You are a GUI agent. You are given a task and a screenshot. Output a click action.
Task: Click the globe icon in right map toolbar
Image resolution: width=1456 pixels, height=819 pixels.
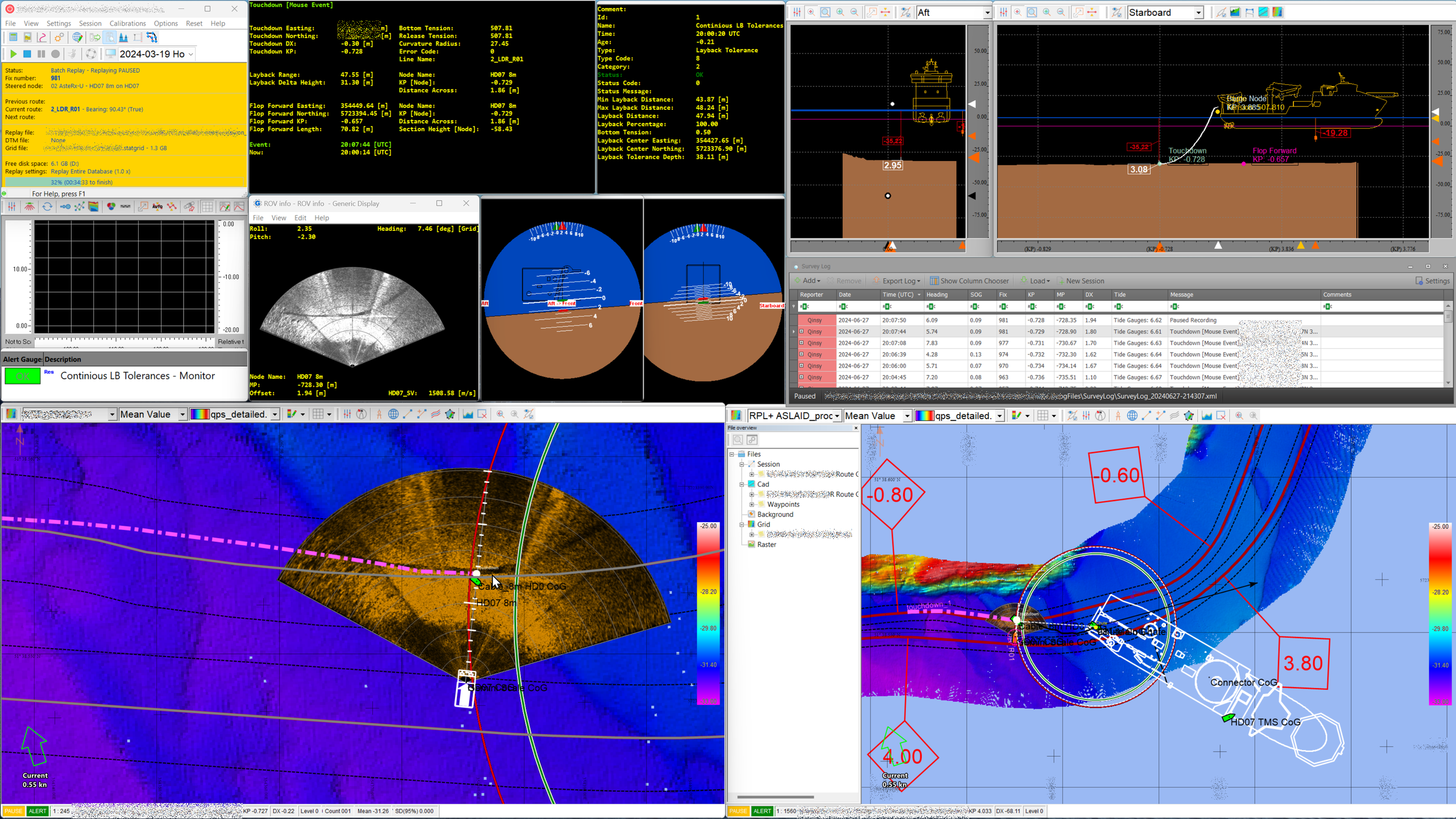[1132, 416]
